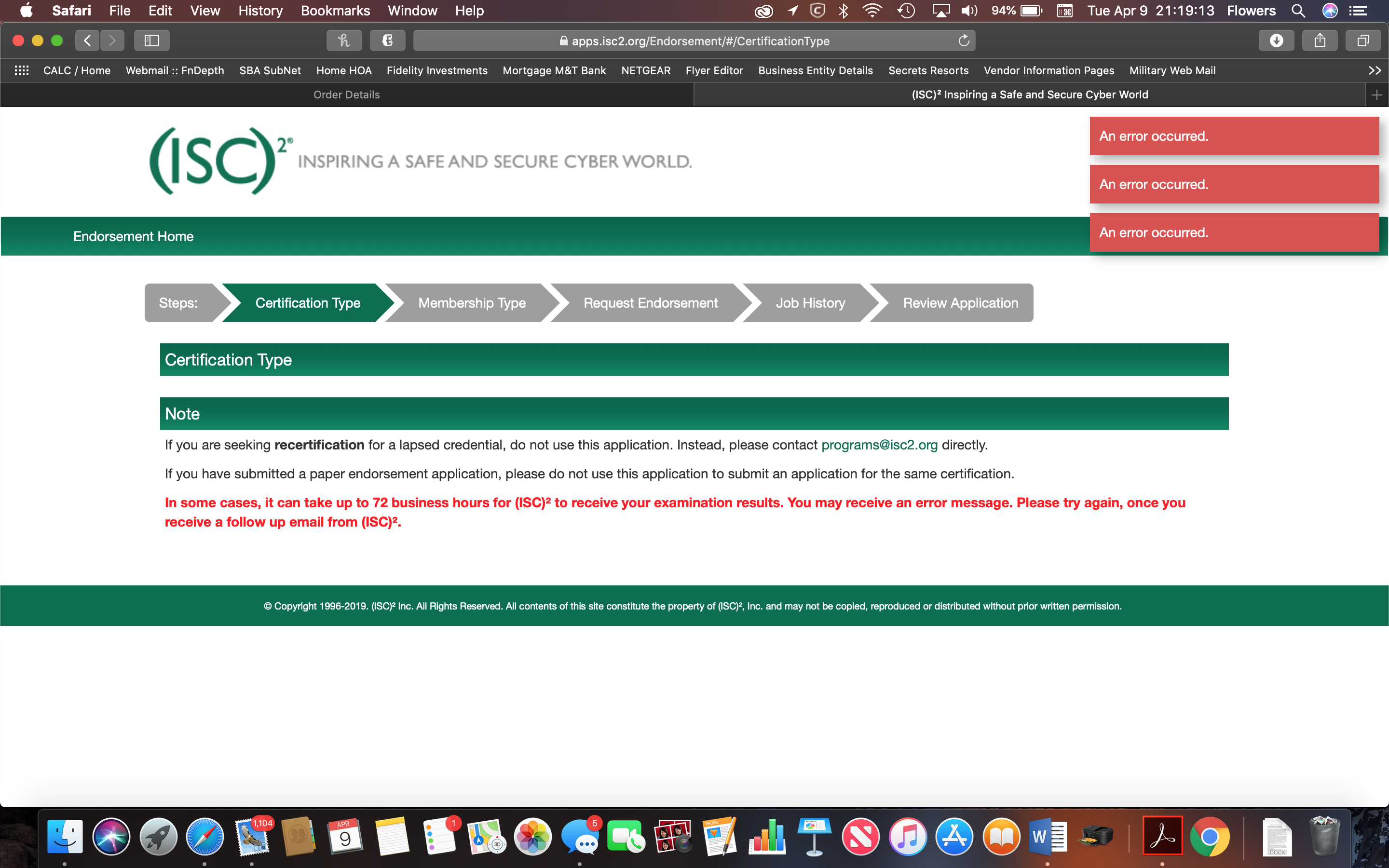Toggle Bluetooth from the menu bar icon
1389x868 pixels.
(843, 10)
